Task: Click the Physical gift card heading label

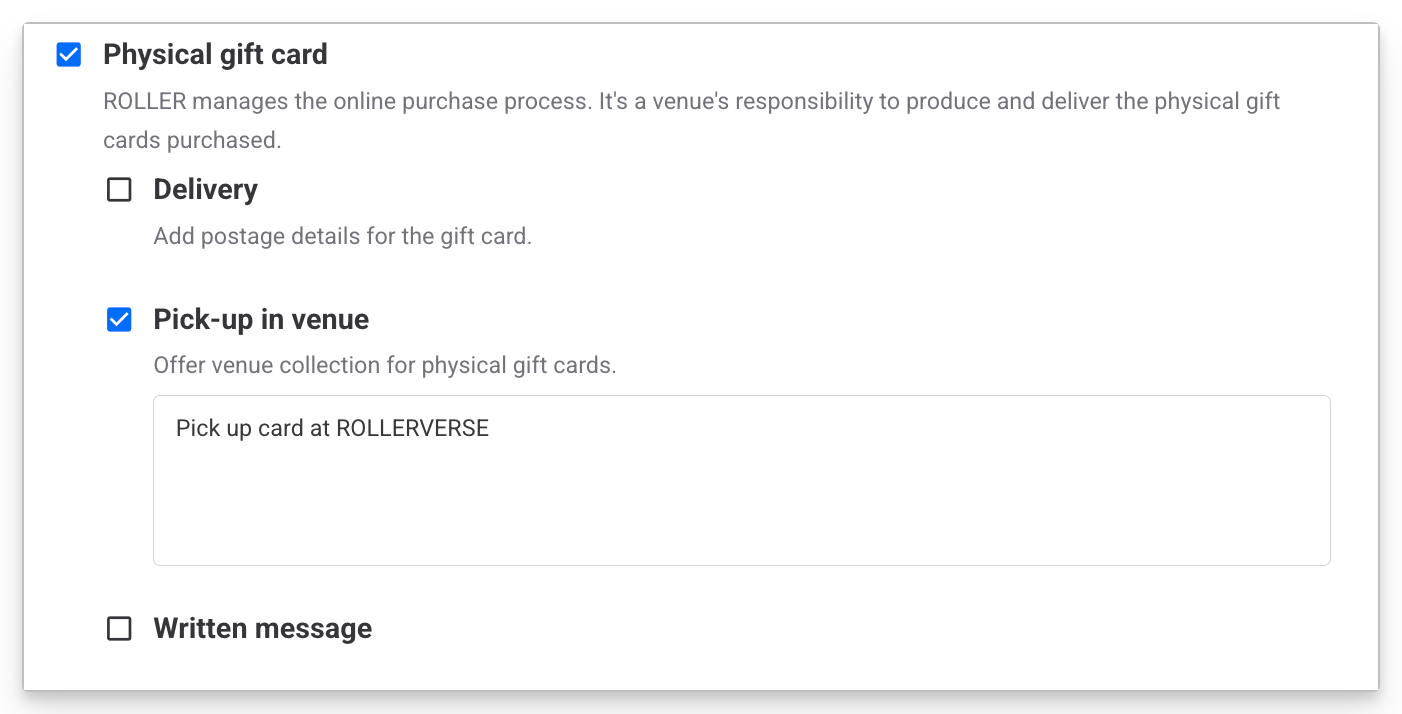Action: click(x=215, y=54)
